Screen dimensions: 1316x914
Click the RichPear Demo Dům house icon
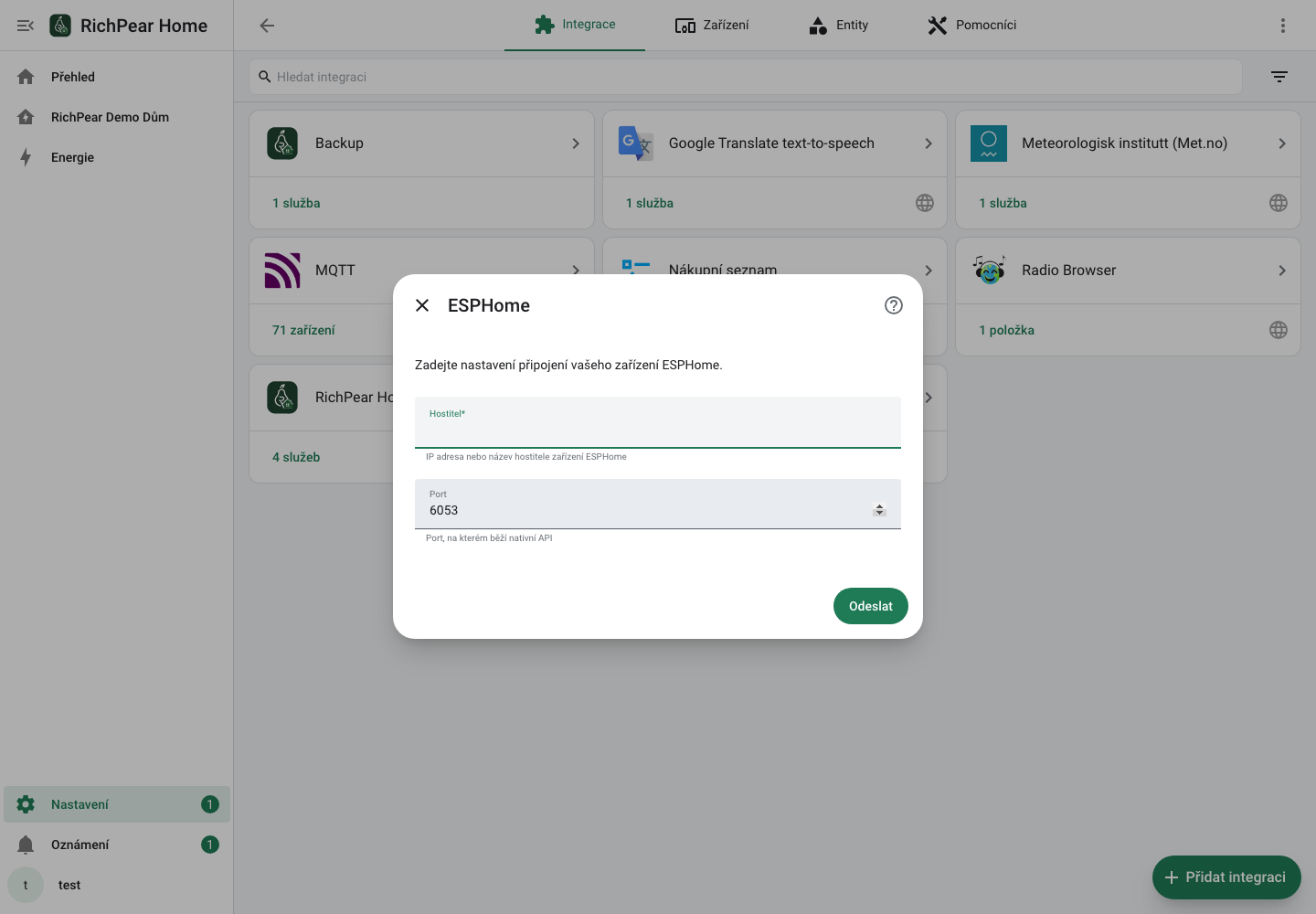(x=26, y=117)
